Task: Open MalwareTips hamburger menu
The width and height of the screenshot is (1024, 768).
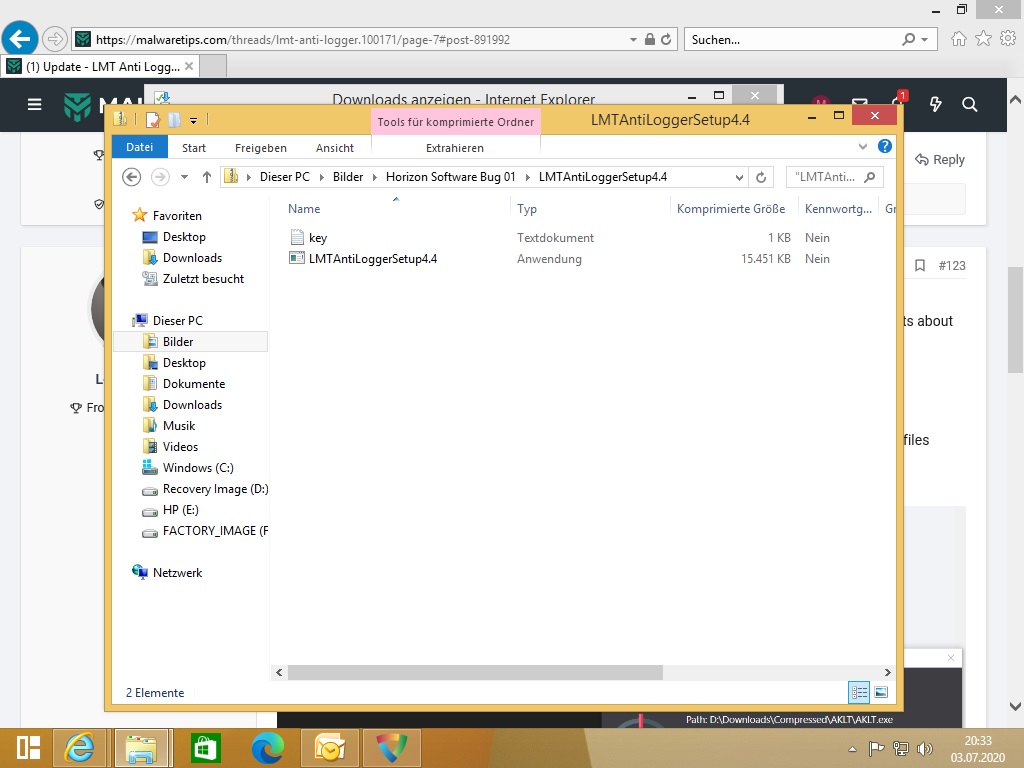Action: click(35, 104)
